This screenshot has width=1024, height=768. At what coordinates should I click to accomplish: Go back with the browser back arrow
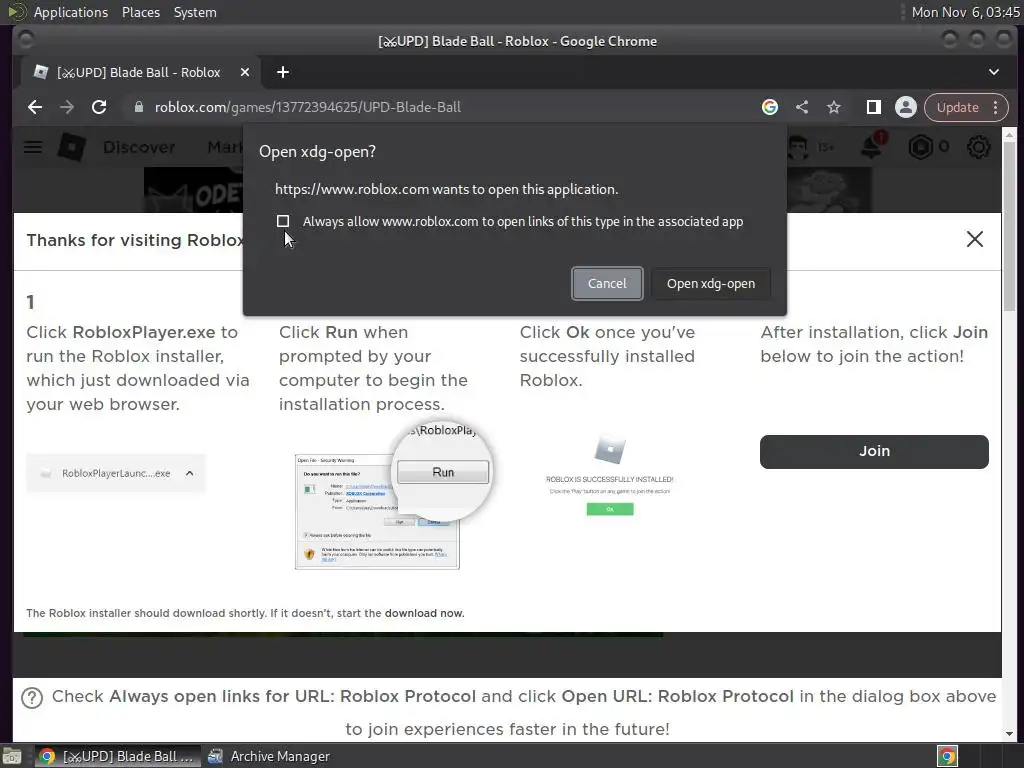click(35, 107)
